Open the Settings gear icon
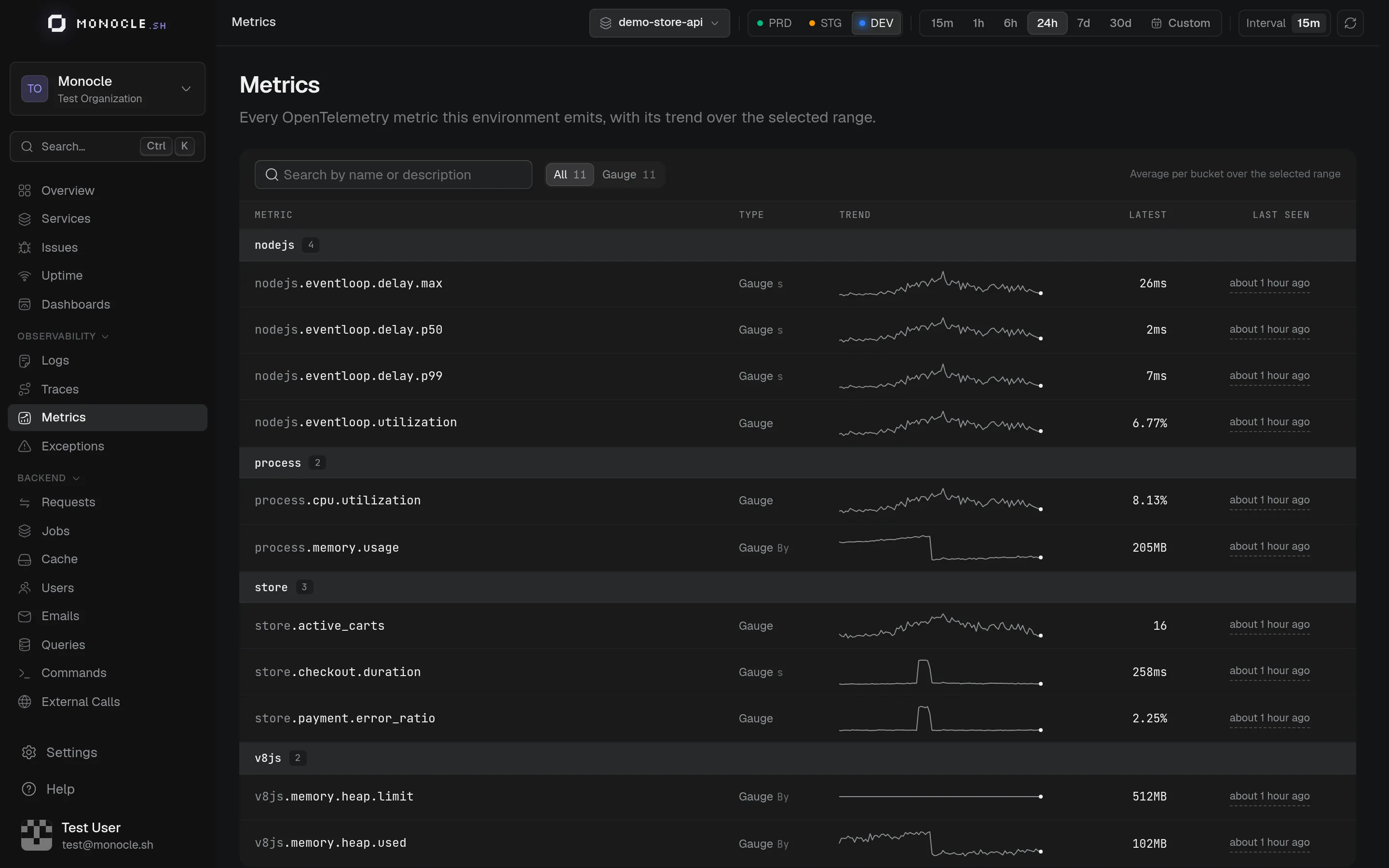This screenshot has width=1389, height=868. coord(29,753)
